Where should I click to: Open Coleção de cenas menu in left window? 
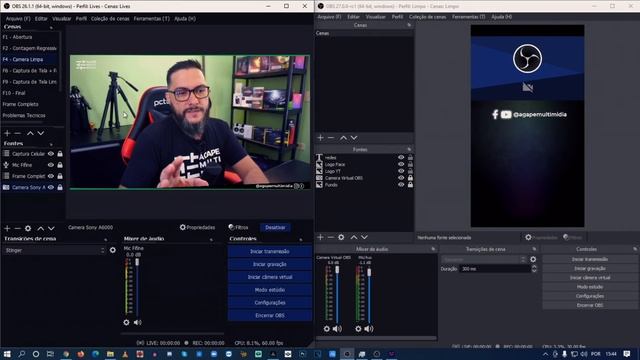(x=110, y=19)
